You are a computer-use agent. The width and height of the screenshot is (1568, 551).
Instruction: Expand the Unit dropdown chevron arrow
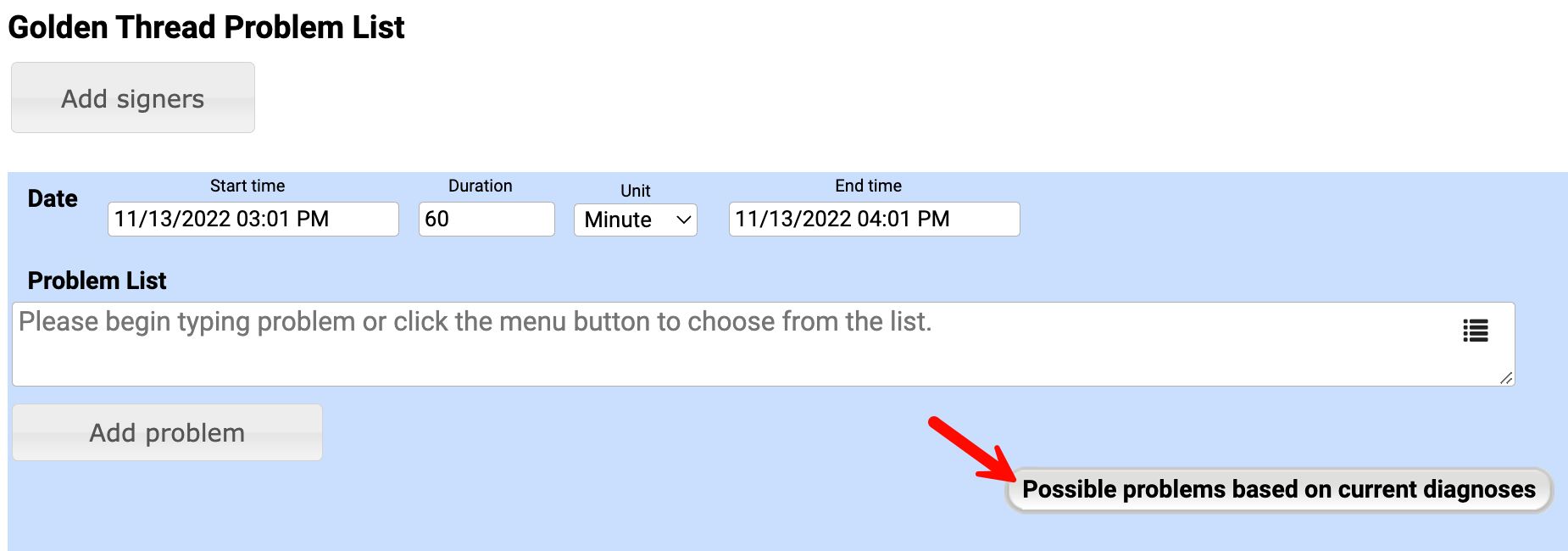point(683,220)
